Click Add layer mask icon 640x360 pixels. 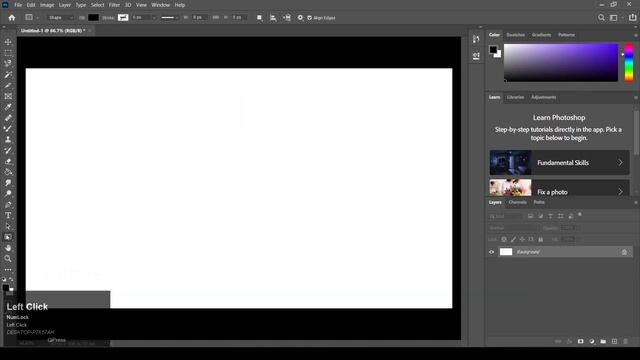point(580,341)
